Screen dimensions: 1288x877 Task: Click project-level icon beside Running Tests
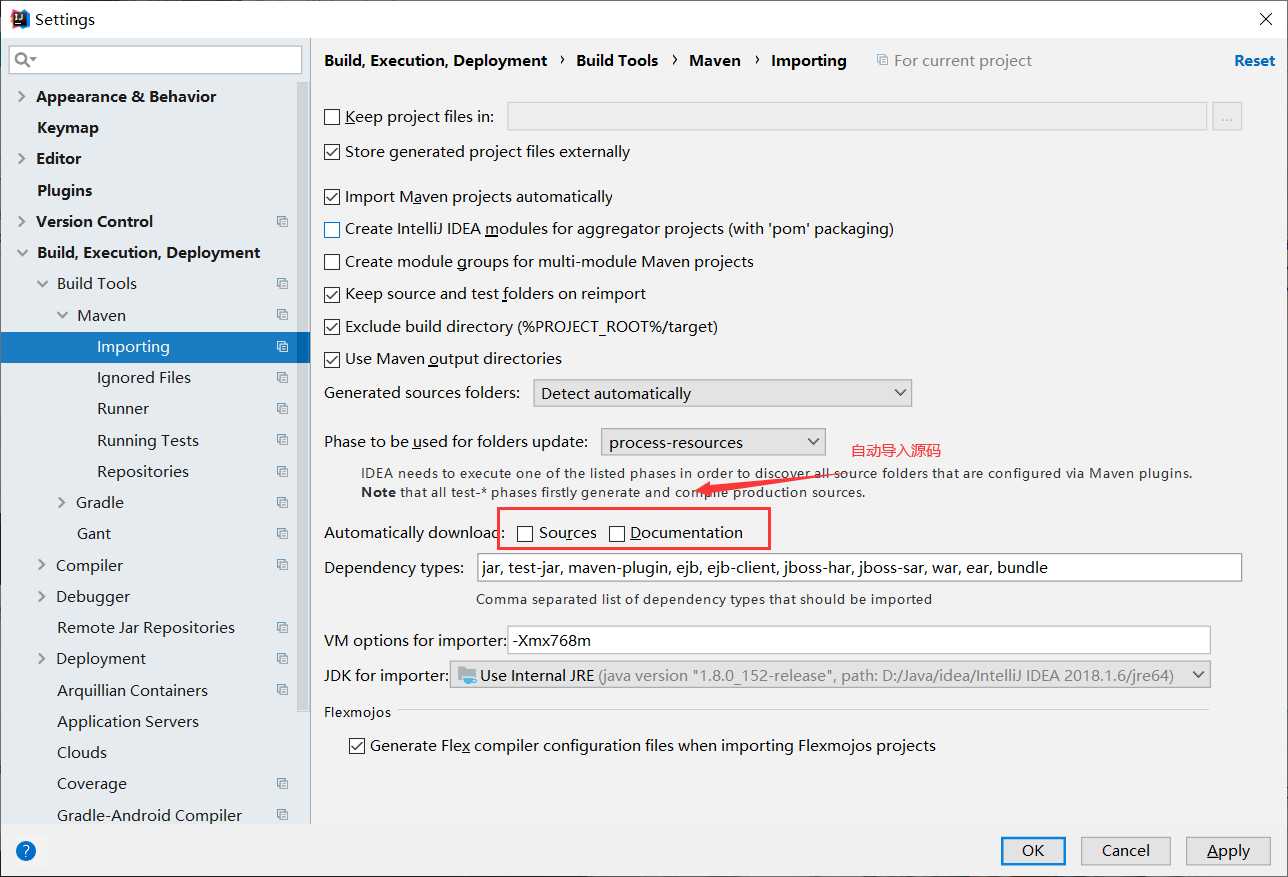pyautogui.click(x=282, y=440)
